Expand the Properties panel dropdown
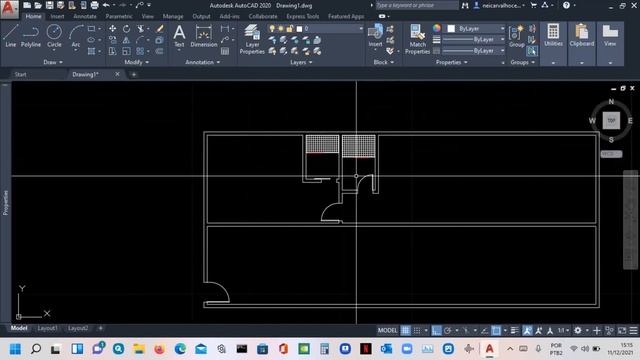The image size is (640, 360). (x=451, y=62)
